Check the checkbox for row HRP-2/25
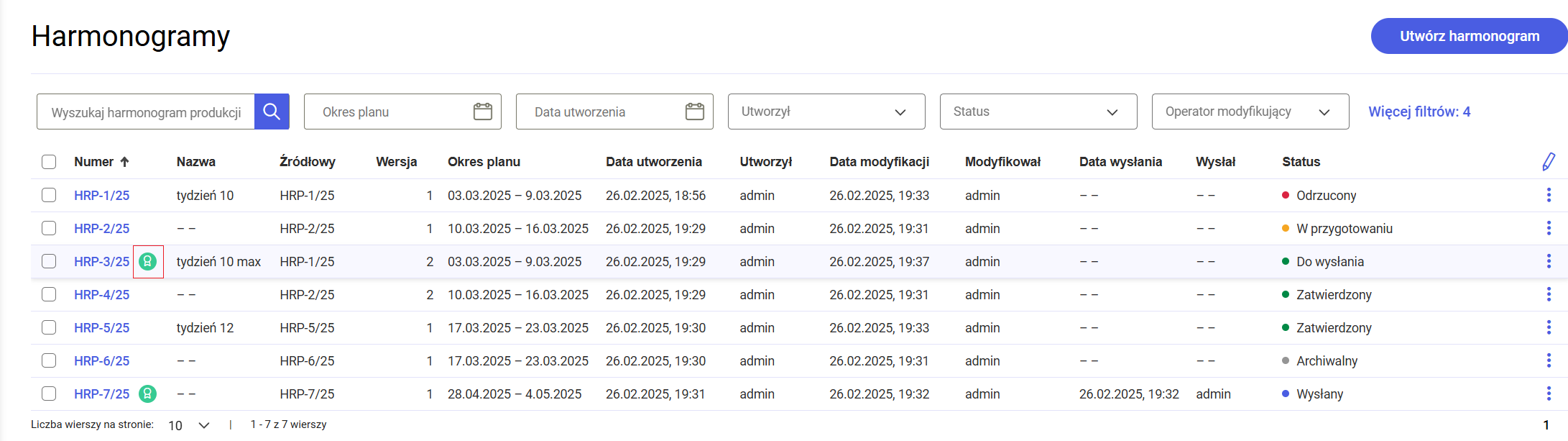The height and width of the screenshot is (441, 1568). click(x=49, y=229)
